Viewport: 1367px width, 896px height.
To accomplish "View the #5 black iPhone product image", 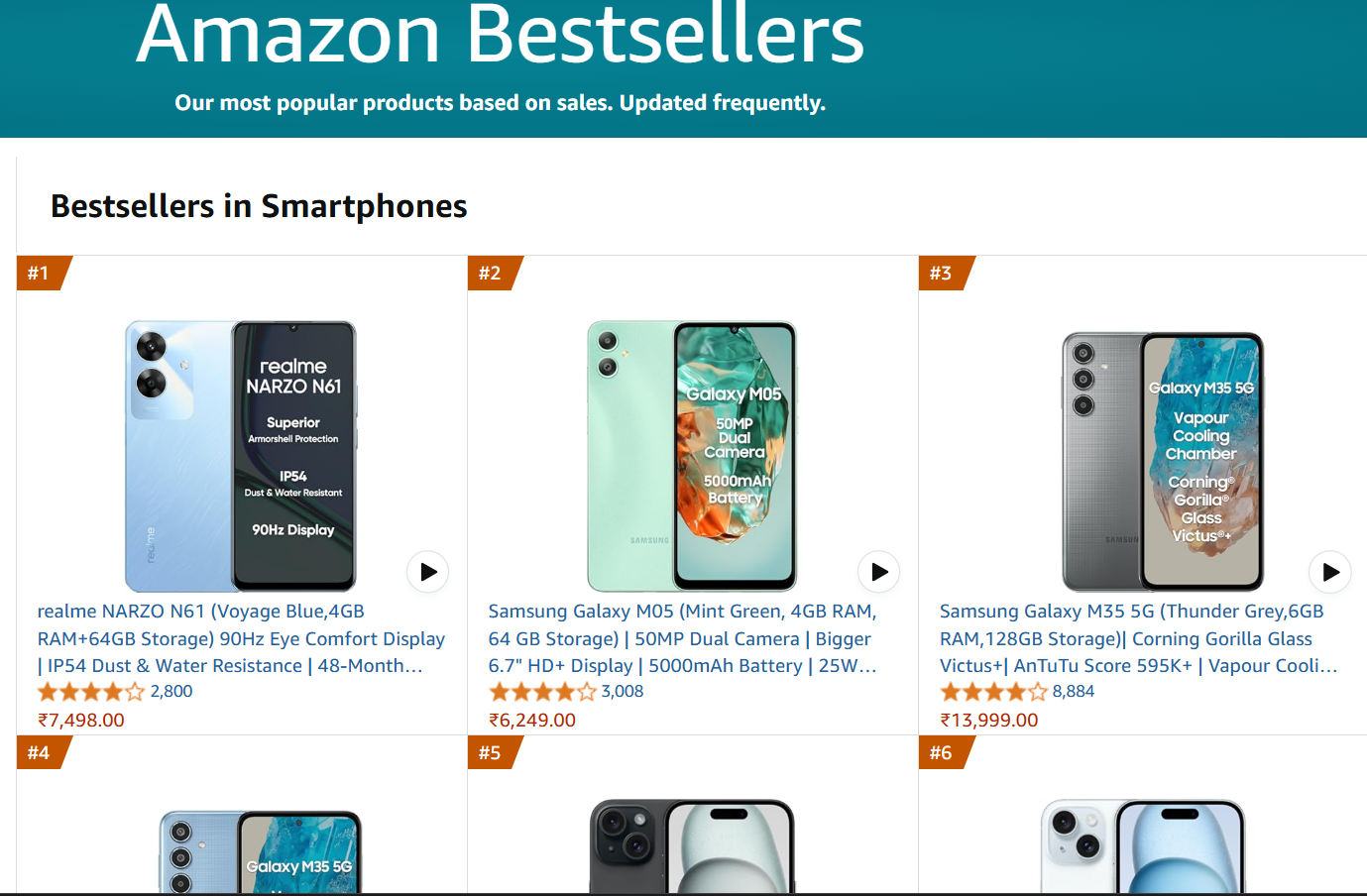I will tap(692, 847).
